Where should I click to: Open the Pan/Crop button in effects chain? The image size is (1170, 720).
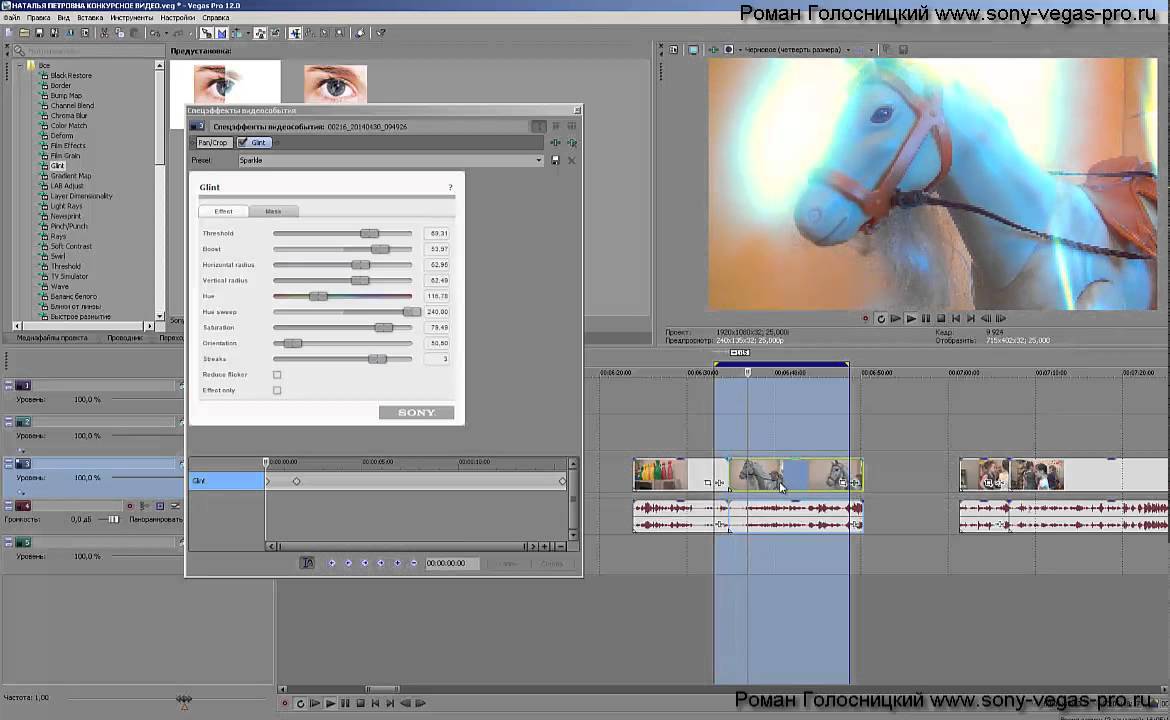[x=212, y=143]
